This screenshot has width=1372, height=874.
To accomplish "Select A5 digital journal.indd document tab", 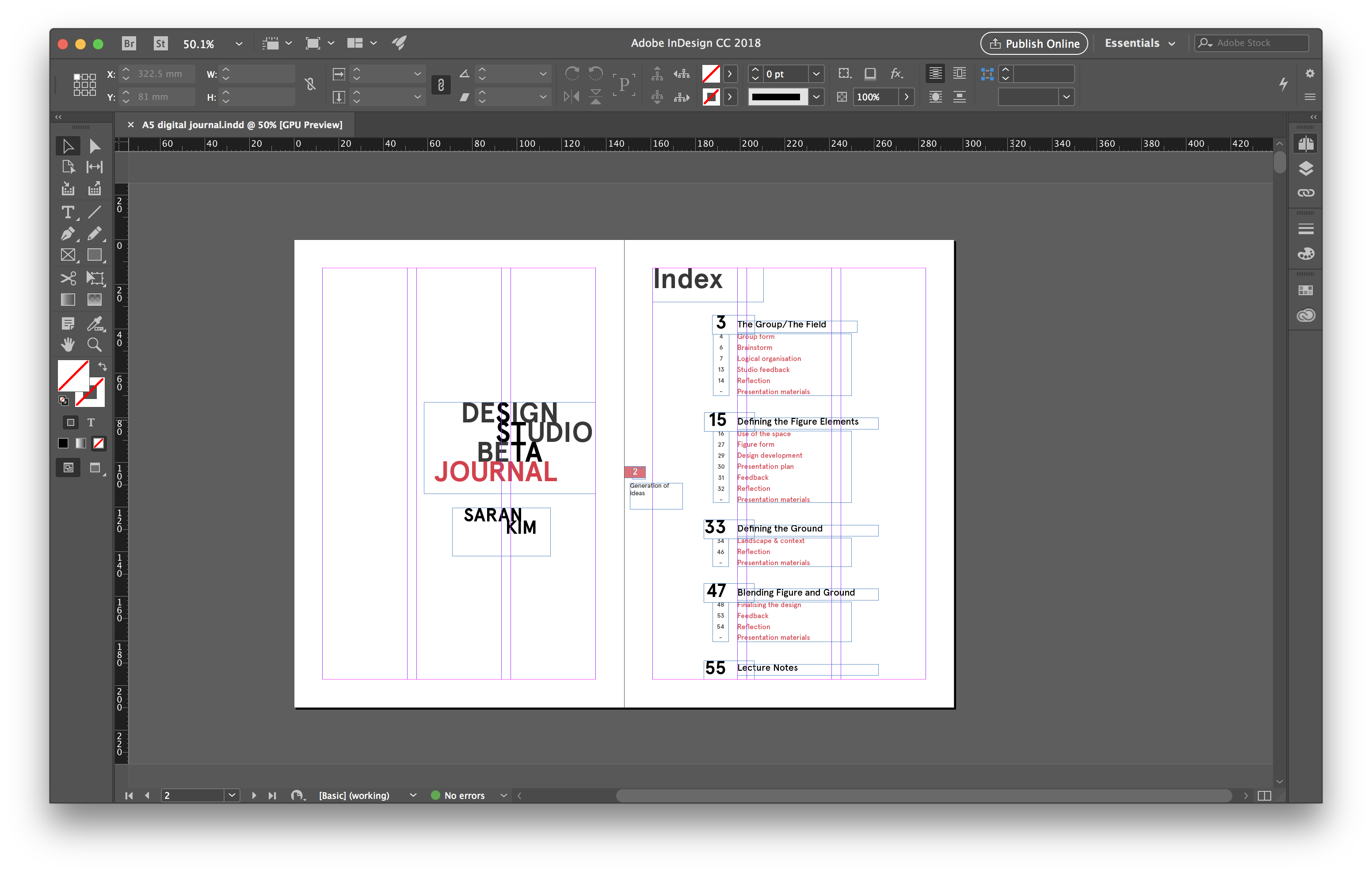I will (242, 125).
